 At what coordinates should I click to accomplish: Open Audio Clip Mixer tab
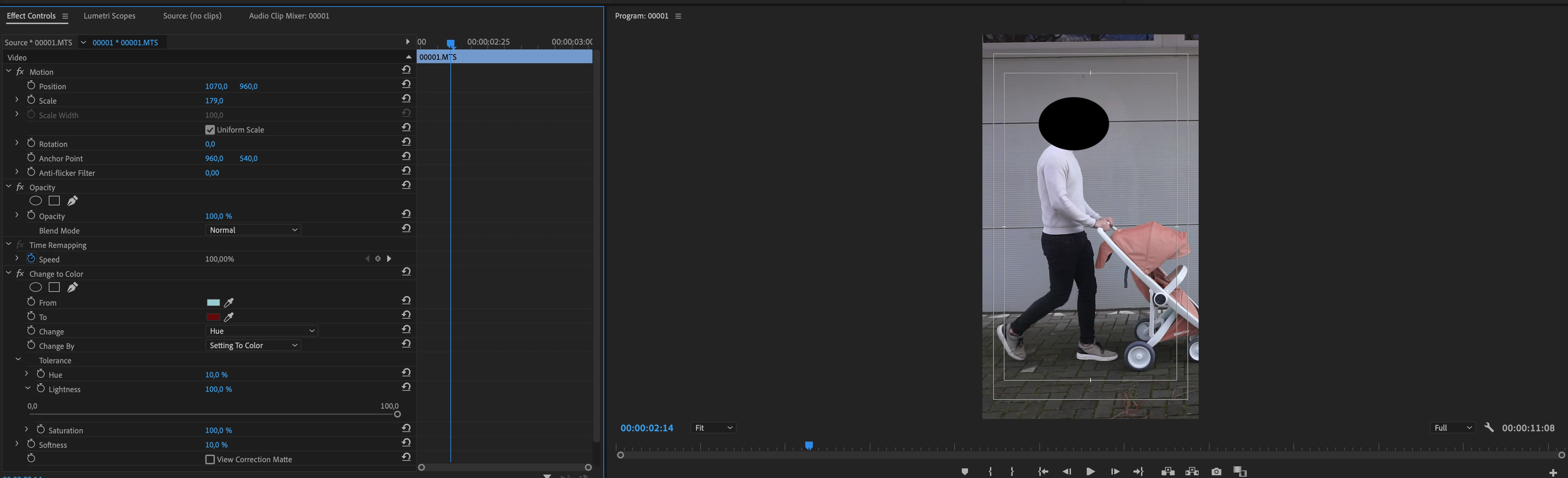289,16
